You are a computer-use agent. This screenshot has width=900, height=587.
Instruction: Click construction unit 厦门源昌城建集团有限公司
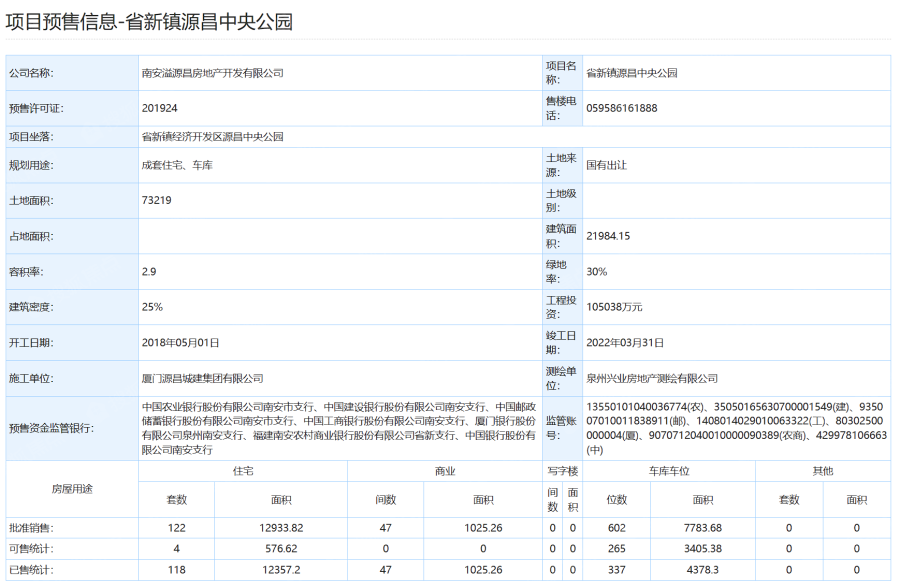(203, 378)
